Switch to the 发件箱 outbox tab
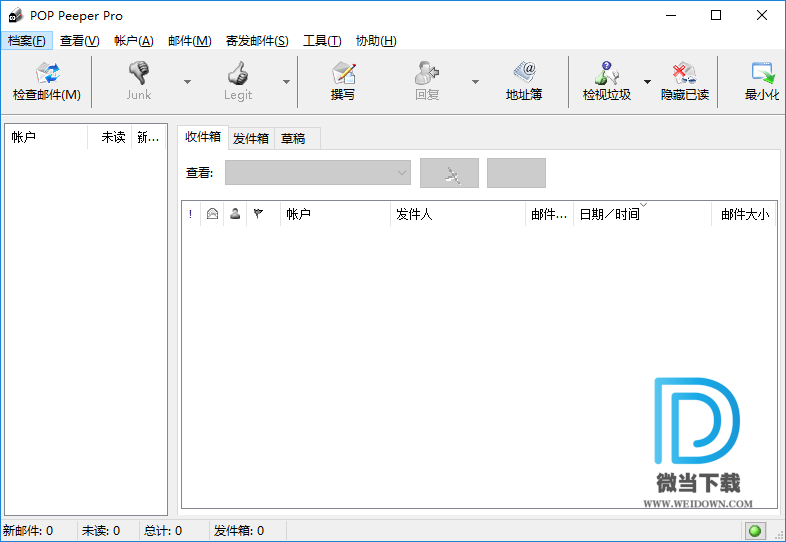 coord(251,138)
